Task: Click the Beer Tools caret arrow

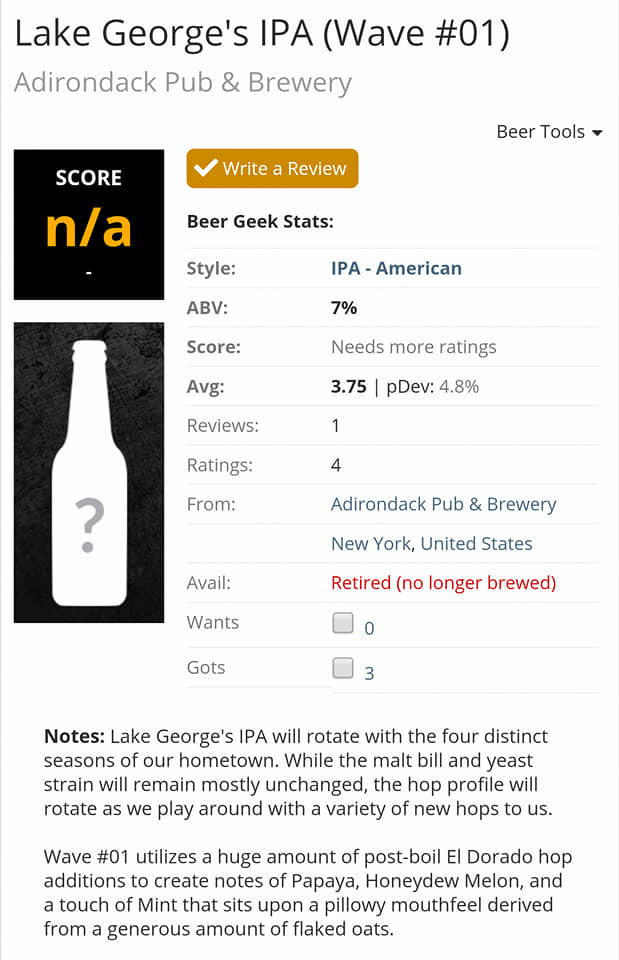Action: [x=597, y=133]
